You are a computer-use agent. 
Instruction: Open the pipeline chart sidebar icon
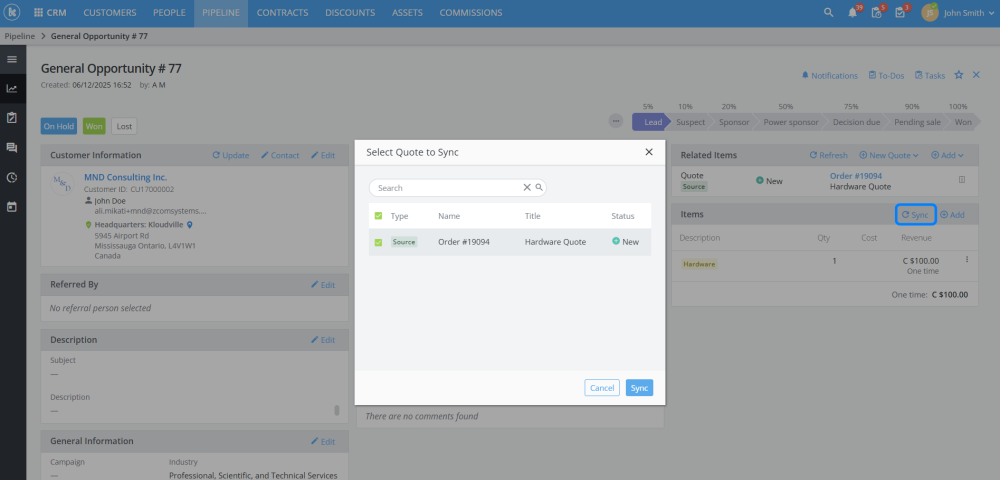12,89
